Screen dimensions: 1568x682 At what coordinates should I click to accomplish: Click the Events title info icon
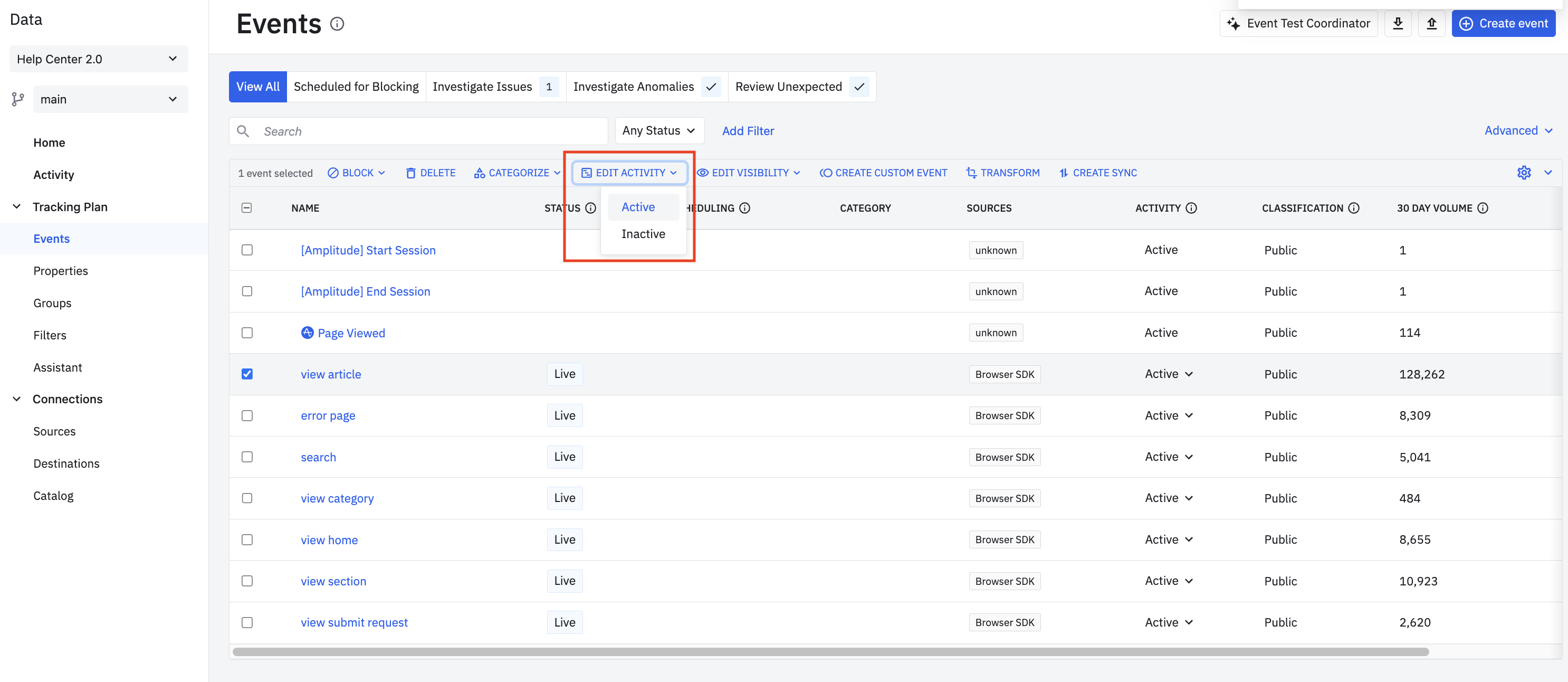337,24
